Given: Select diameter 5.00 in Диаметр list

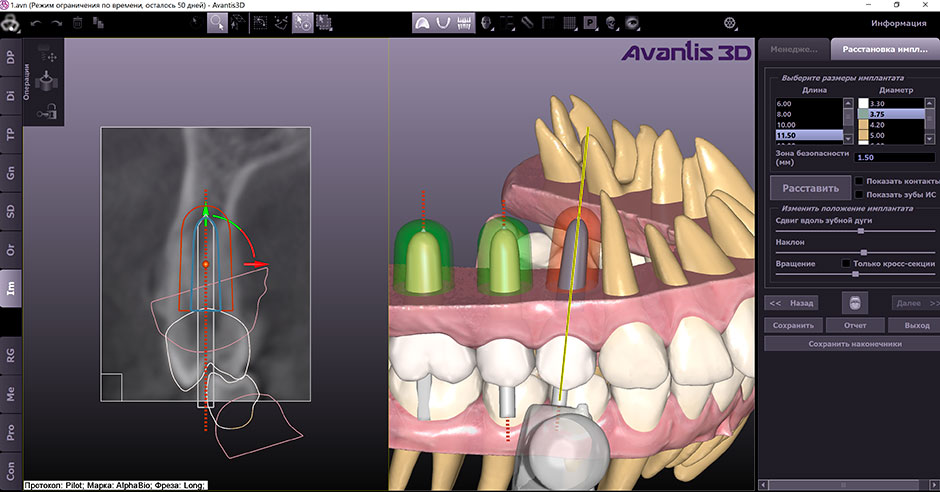Looking at the screenshot, I should 891,135.
